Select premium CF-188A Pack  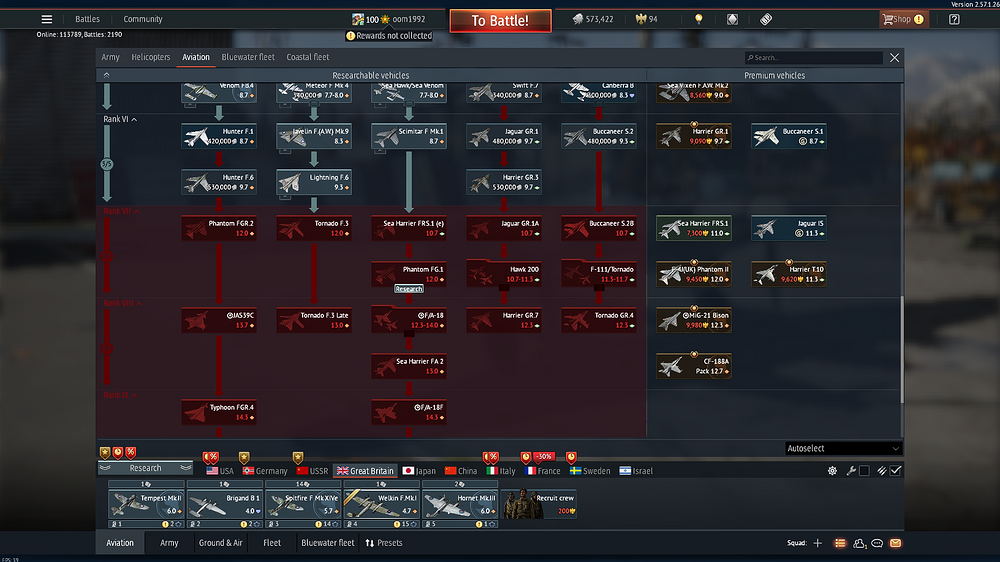[694, 366]
